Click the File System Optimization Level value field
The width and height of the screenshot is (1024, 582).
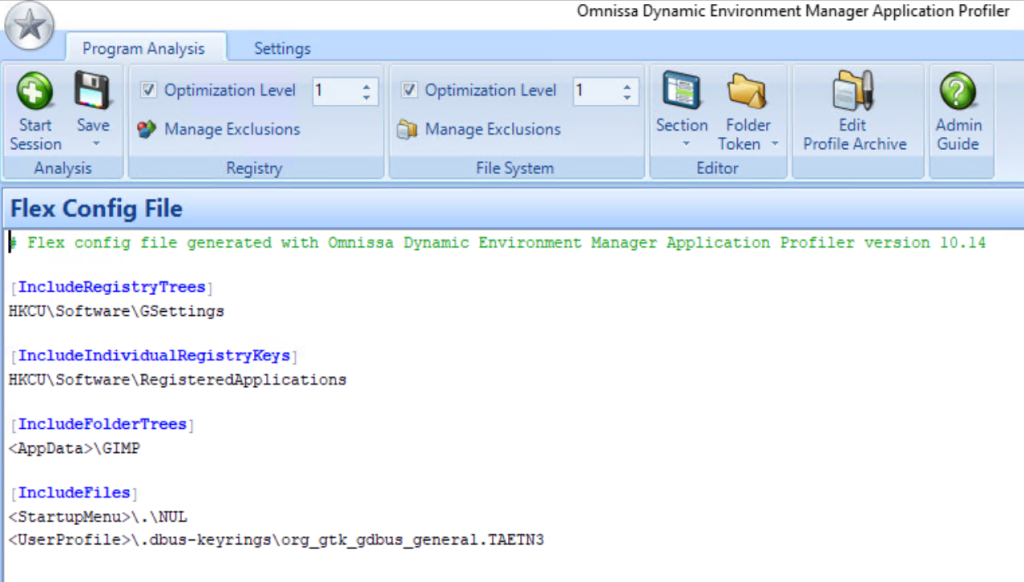[x=594, y=90]
